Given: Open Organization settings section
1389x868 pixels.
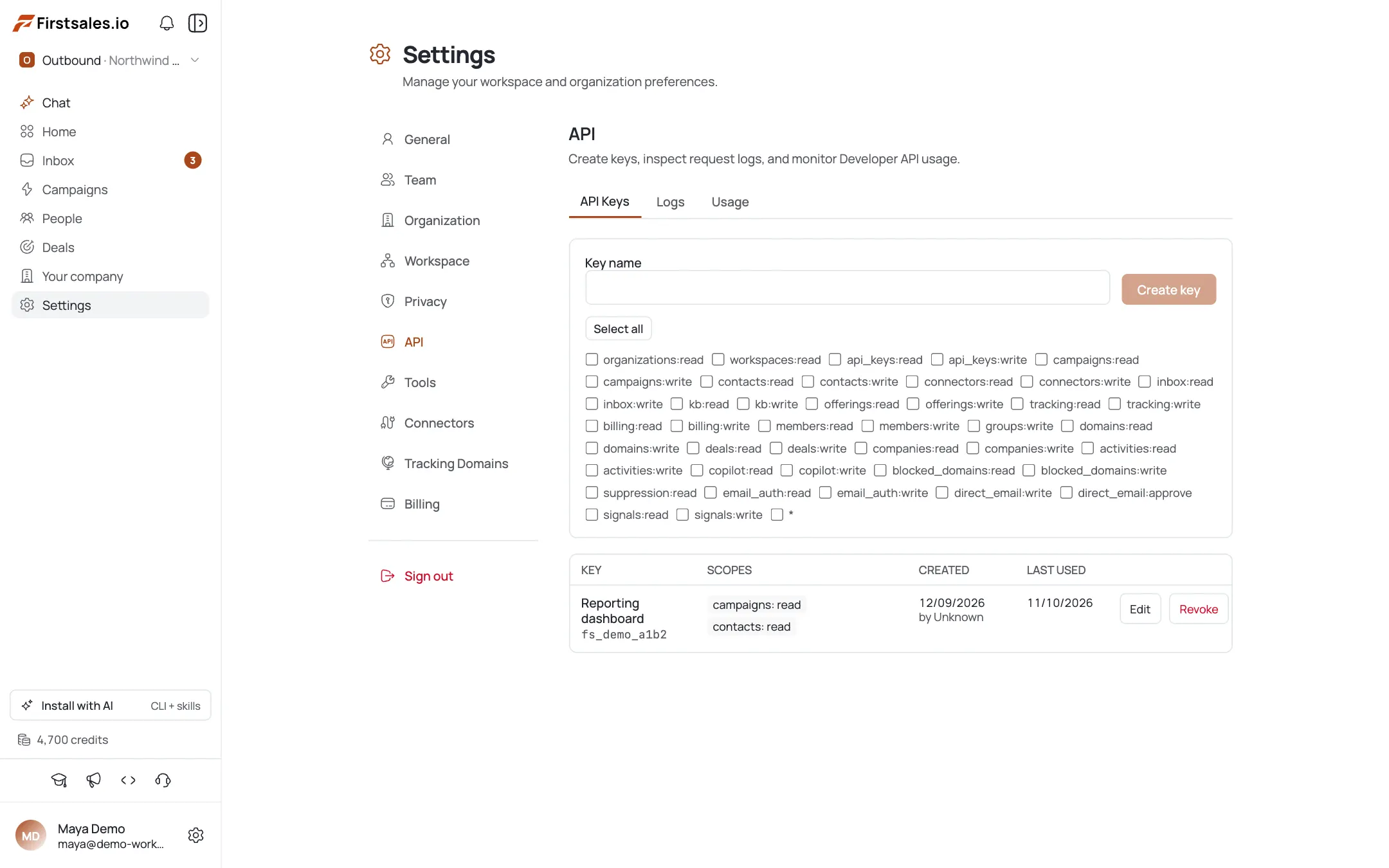Looking at the screenshot, I should click(453, 221).
